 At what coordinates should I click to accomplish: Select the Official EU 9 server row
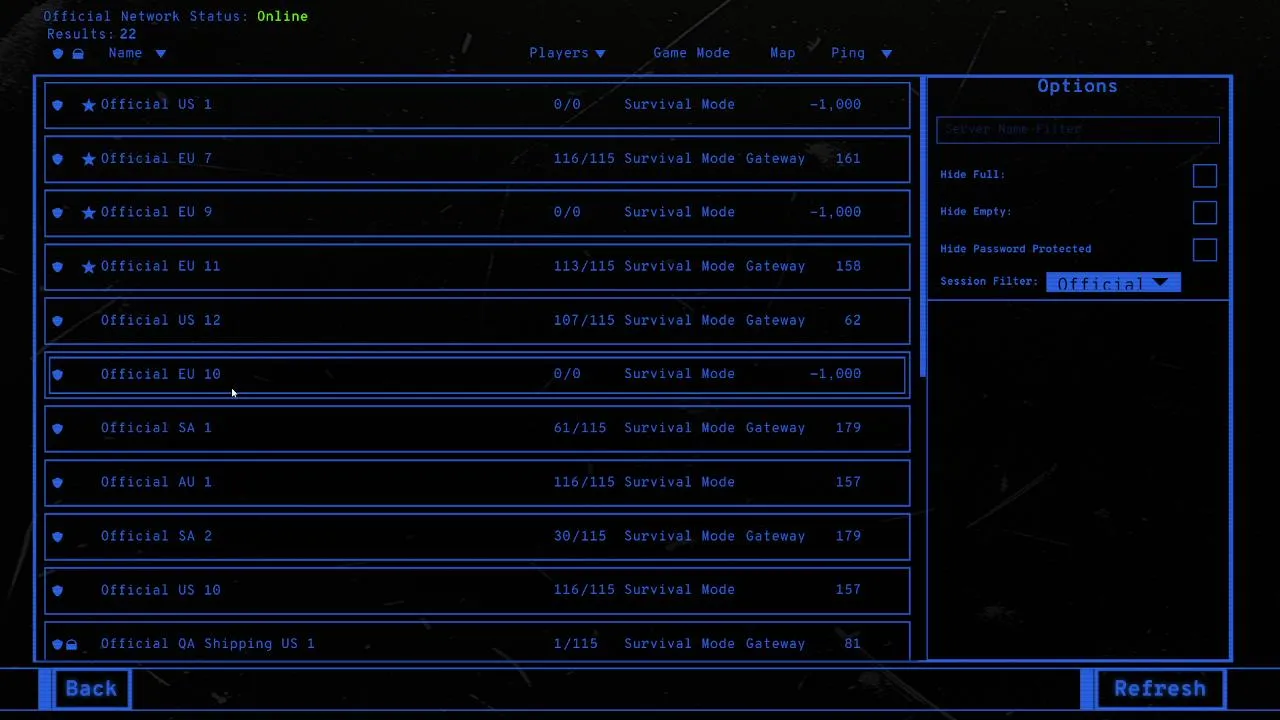[477, 213]
